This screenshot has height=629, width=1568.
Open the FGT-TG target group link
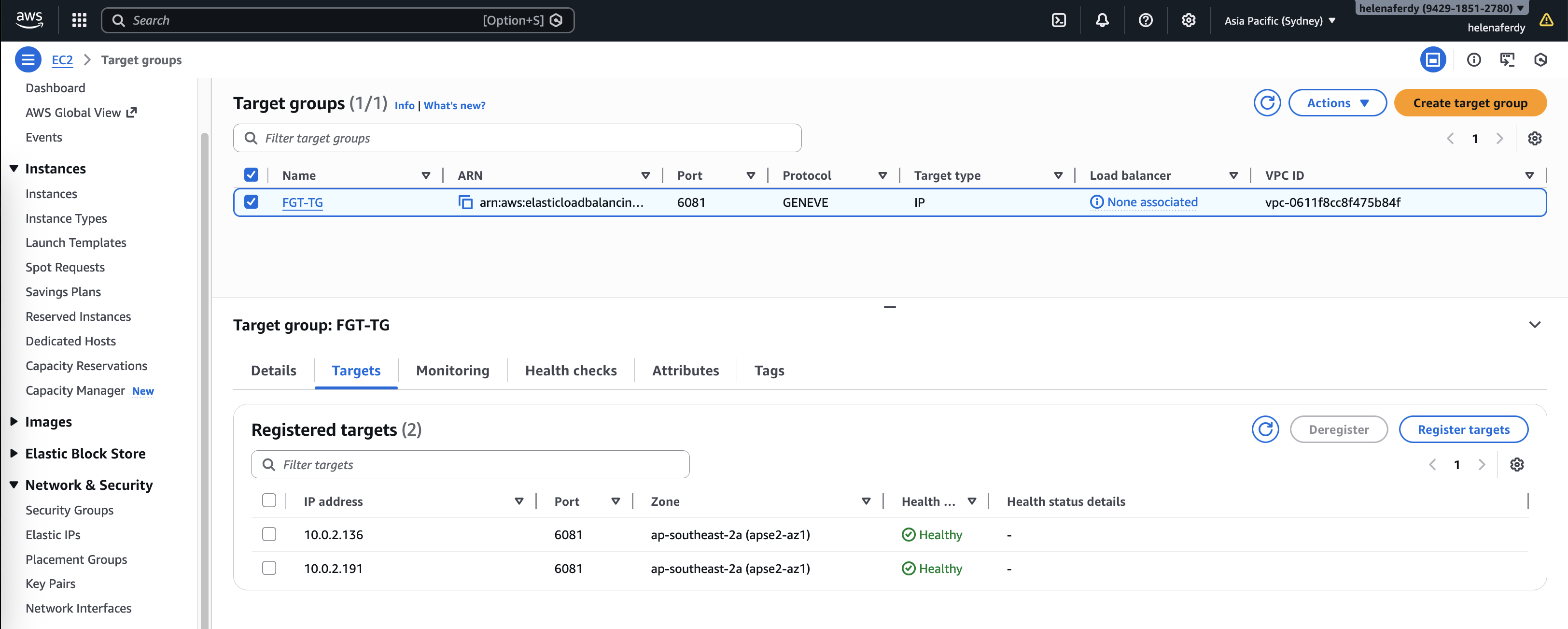click(x=303, y=203)
